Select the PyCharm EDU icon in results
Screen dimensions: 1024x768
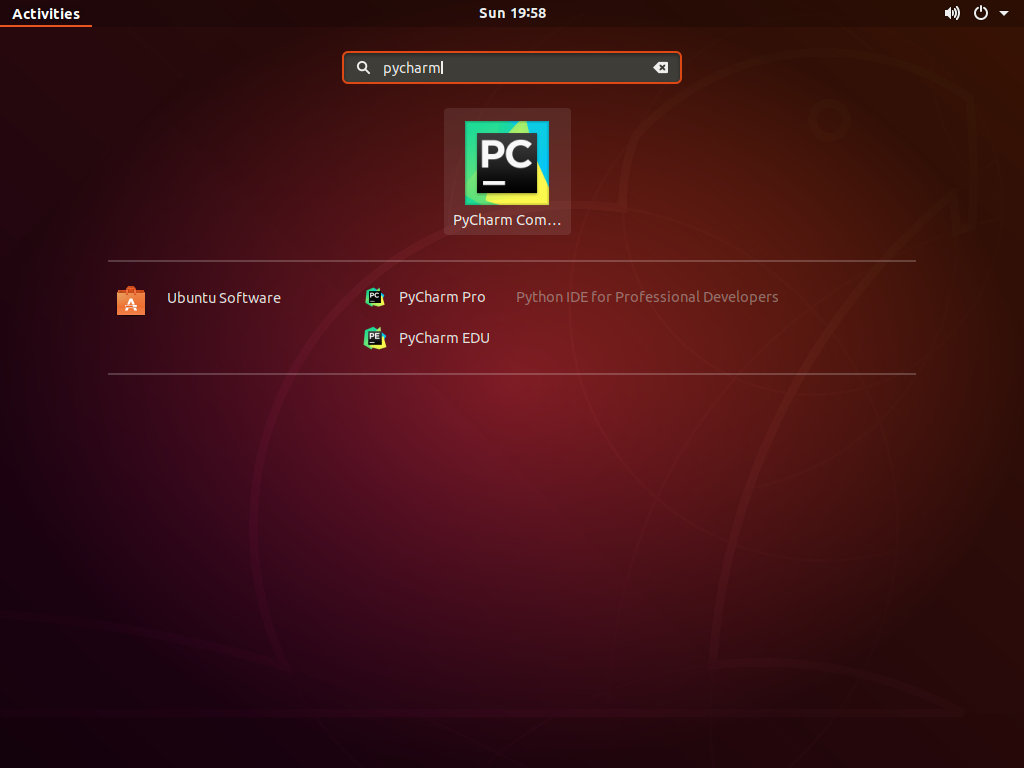point(375,338)
